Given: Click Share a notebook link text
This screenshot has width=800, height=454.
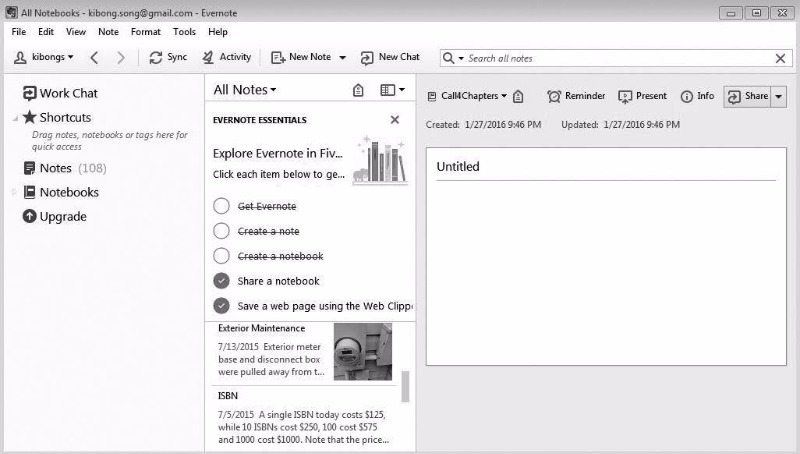Looking at the screenshot, I should click(x=278, y=281).
